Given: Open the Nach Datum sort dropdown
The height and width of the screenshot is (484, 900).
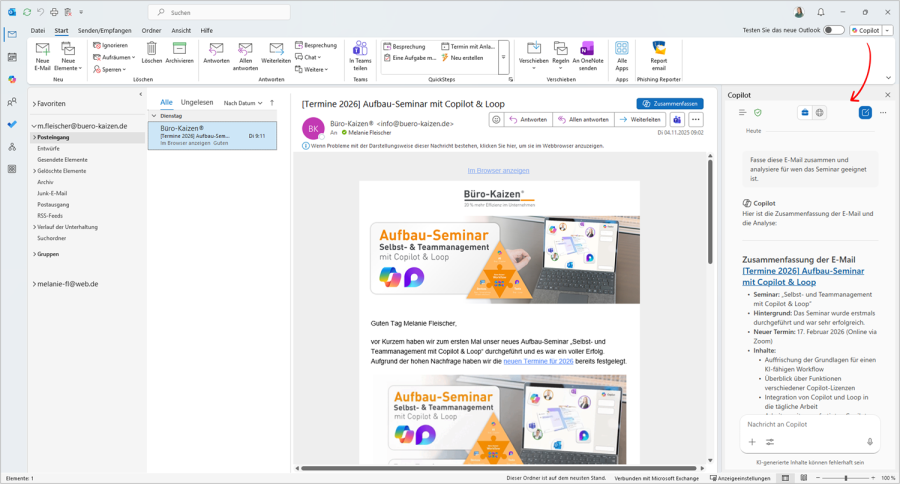Looking at the screenshot, I should click(x=243, y=103).
